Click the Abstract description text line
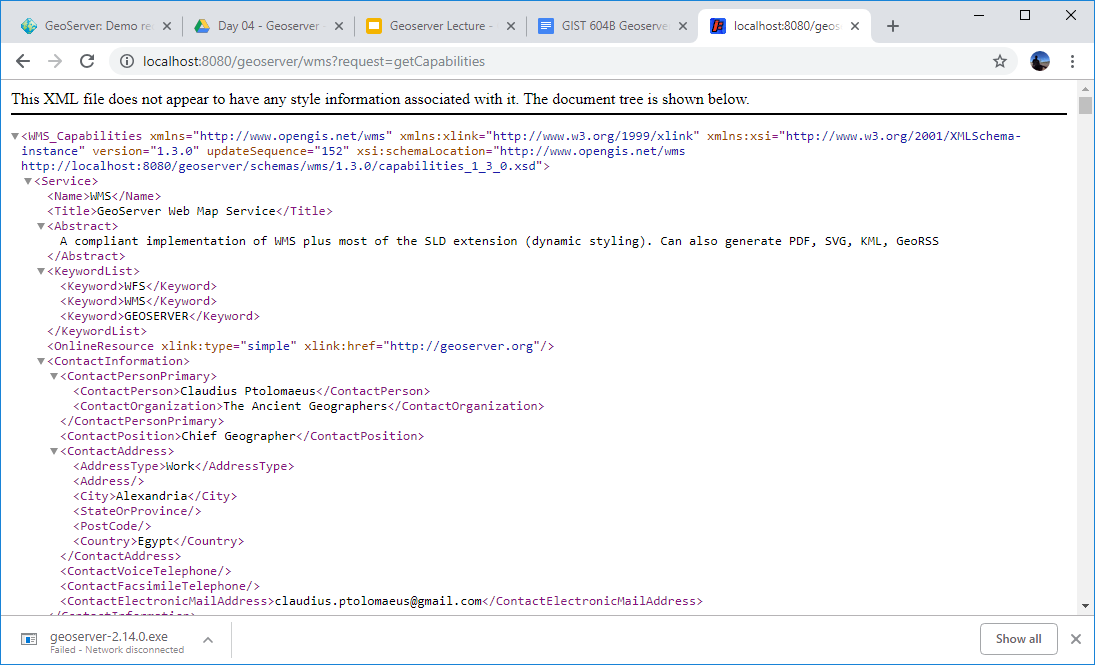 (x=499, y=241)
